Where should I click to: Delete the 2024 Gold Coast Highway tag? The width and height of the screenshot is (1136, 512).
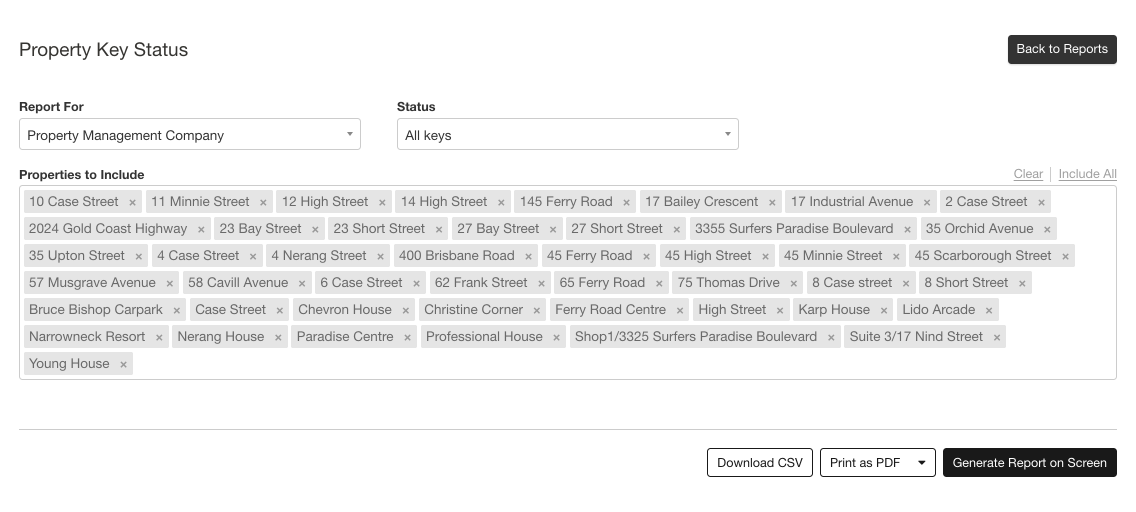click(x=201, y=229)
